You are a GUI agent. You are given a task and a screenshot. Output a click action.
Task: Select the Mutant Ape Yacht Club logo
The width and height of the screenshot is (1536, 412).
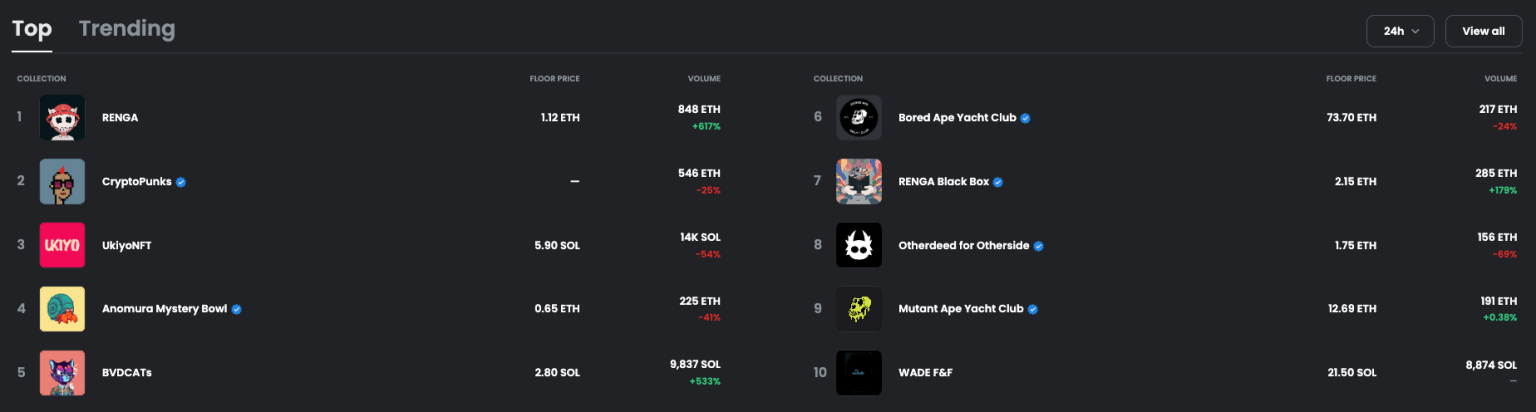[858, 309]
